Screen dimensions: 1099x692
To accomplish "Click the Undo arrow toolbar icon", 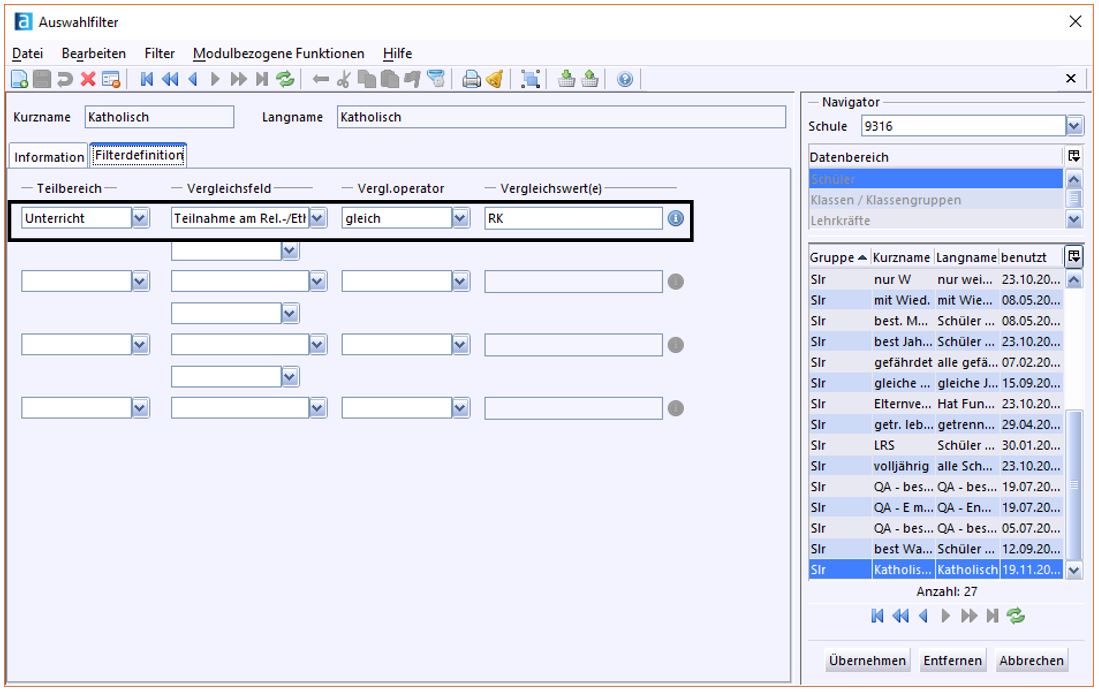I will [65, 79].
